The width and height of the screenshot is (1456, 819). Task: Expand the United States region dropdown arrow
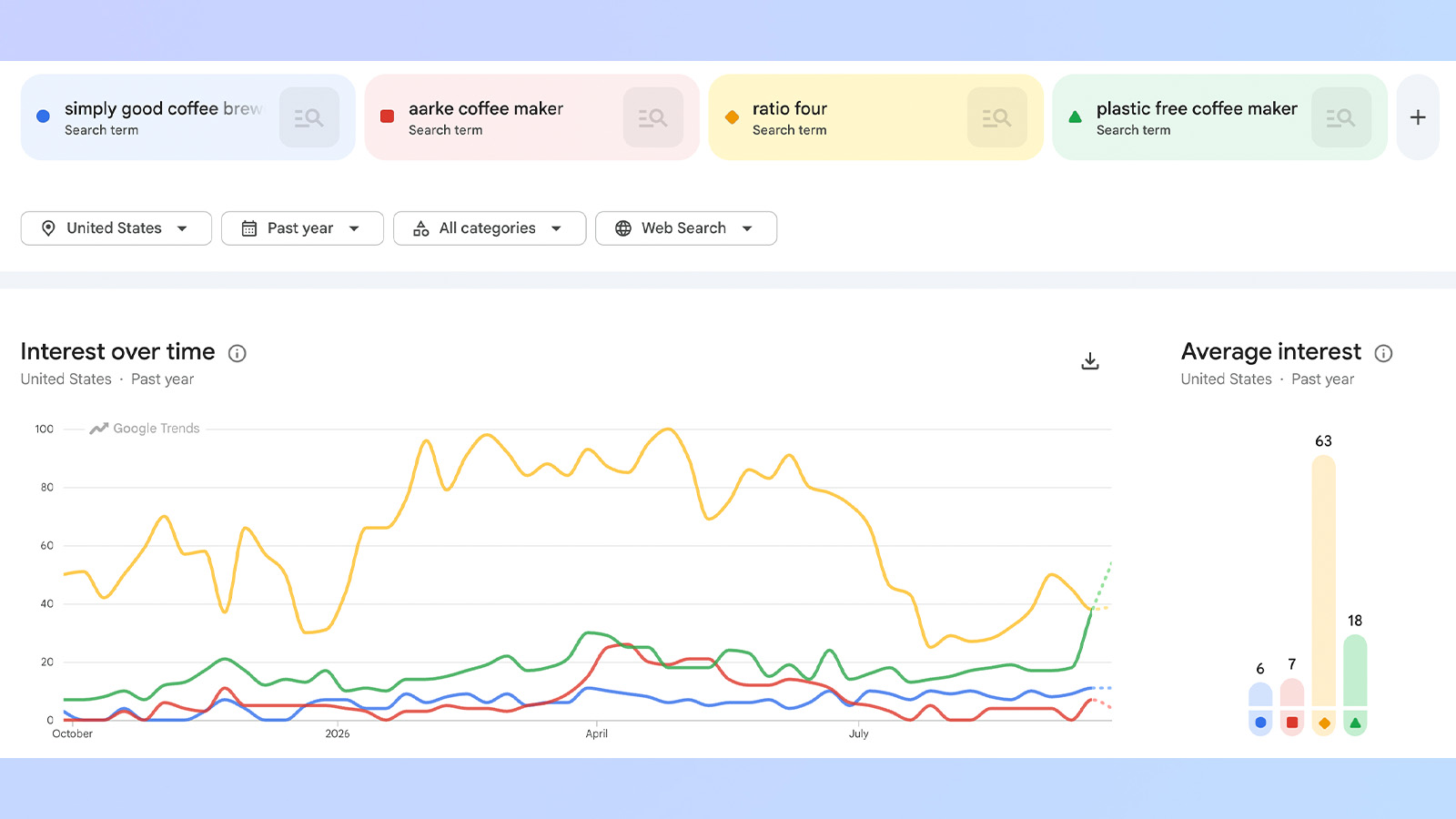click(182, 228)
